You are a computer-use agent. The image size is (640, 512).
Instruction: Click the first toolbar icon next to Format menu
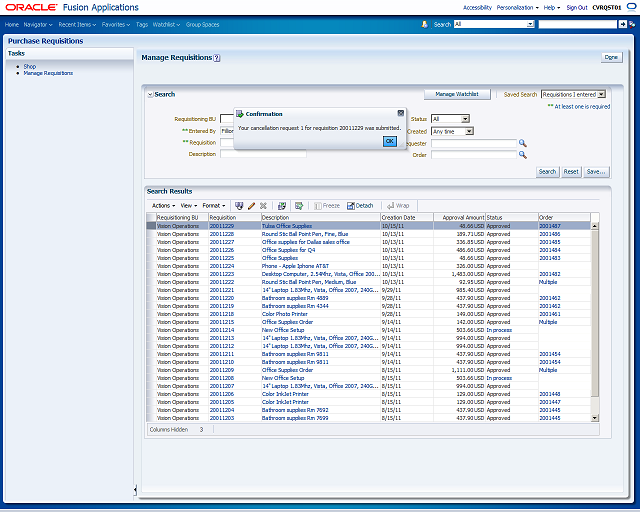(239, 206)
